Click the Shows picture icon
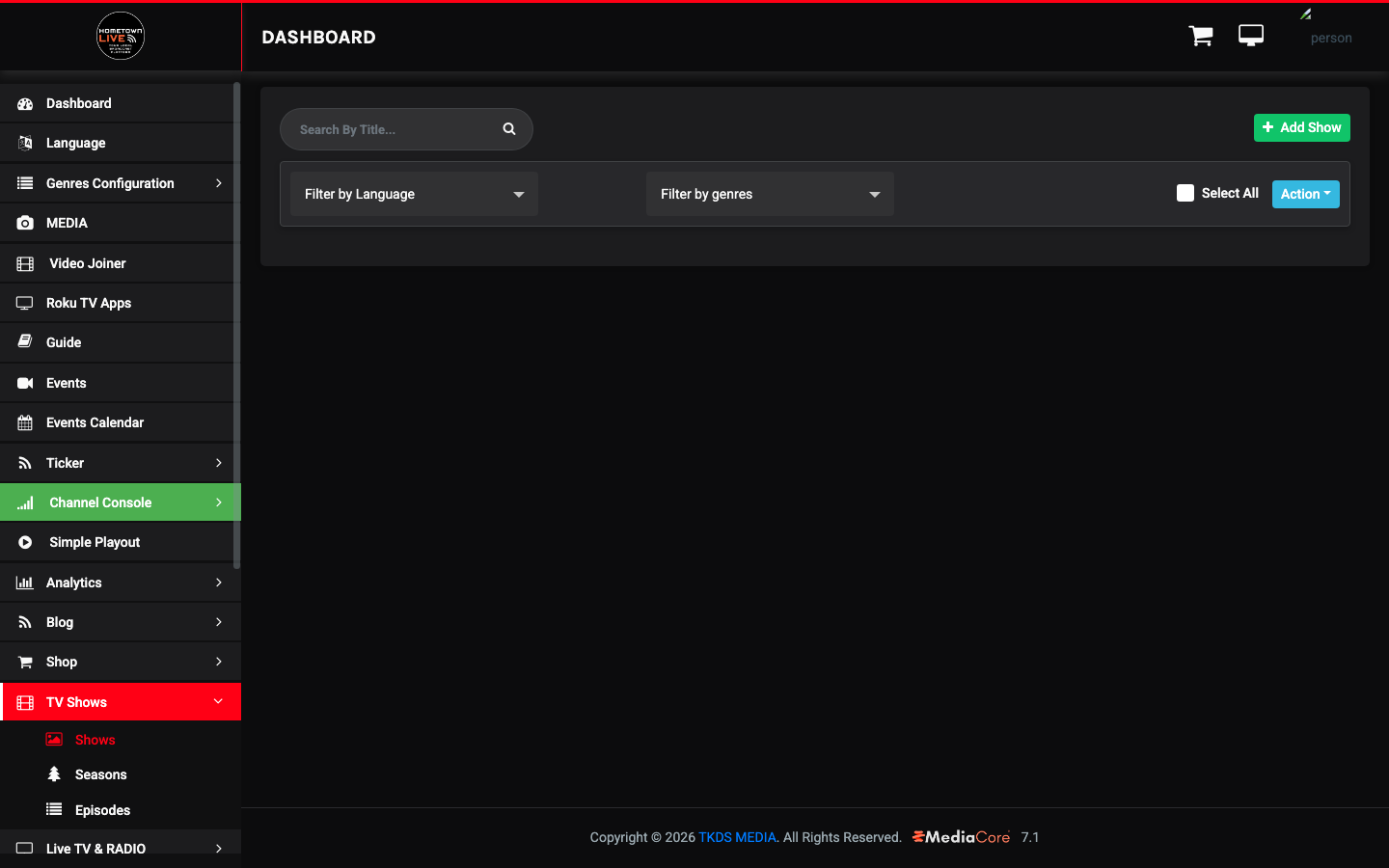Viewport: 1389px width, 868px height. pos(54,740)
